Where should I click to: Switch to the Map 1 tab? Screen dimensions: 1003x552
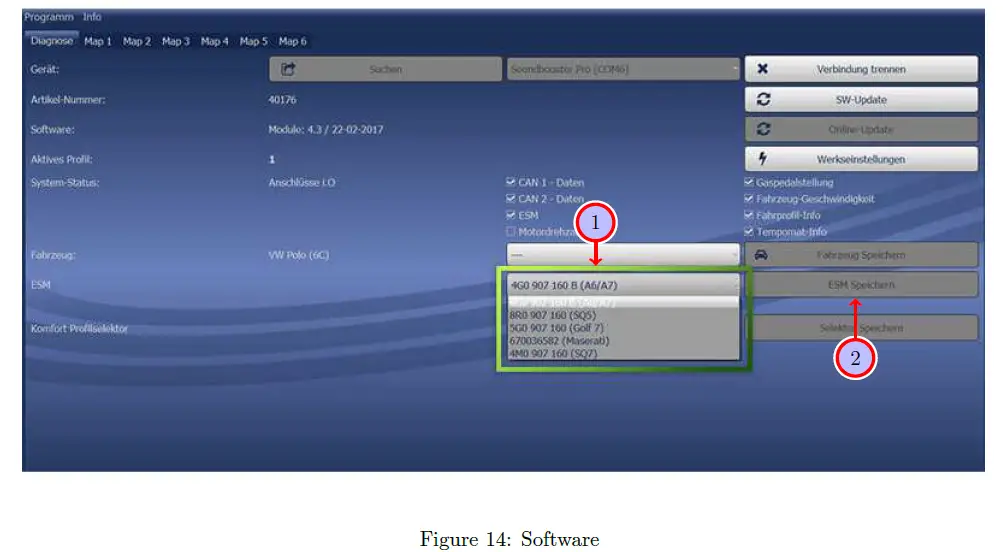(x=98, y=42)
